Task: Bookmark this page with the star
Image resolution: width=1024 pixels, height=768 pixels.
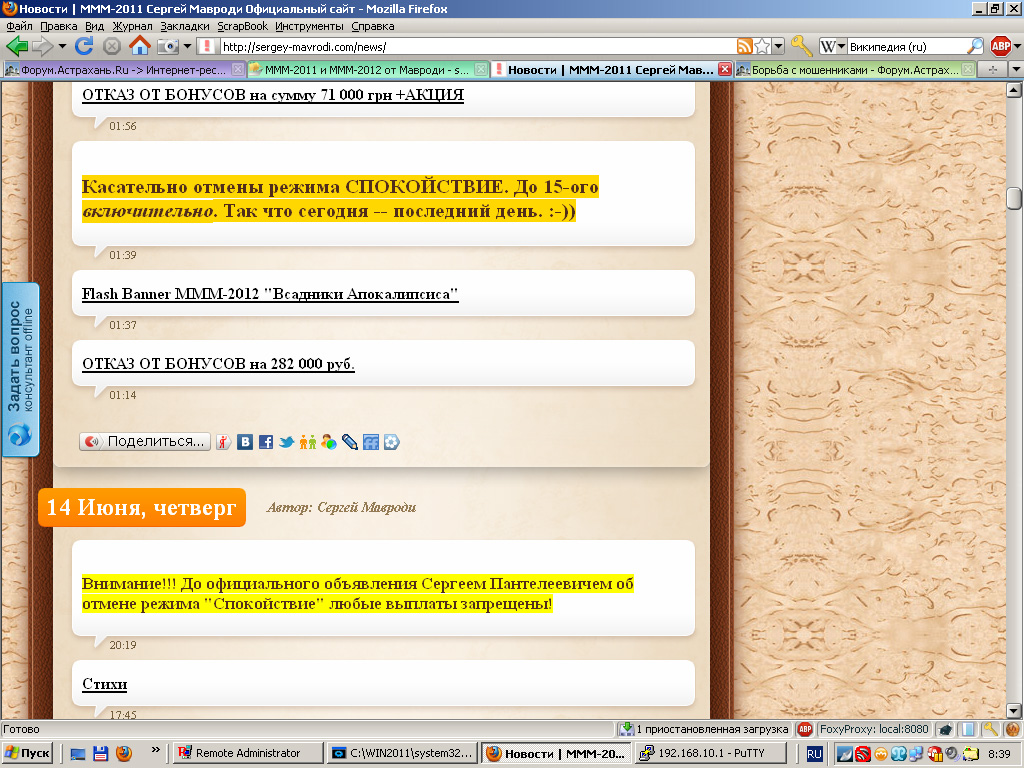Action: pos(761,46)
